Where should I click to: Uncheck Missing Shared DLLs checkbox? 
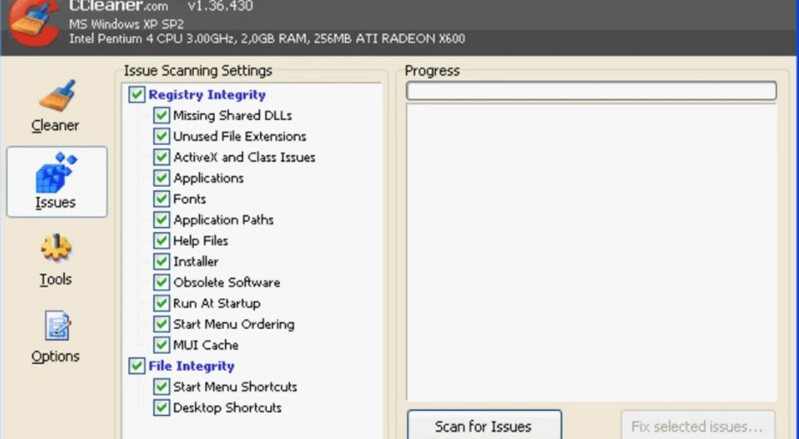161,116
